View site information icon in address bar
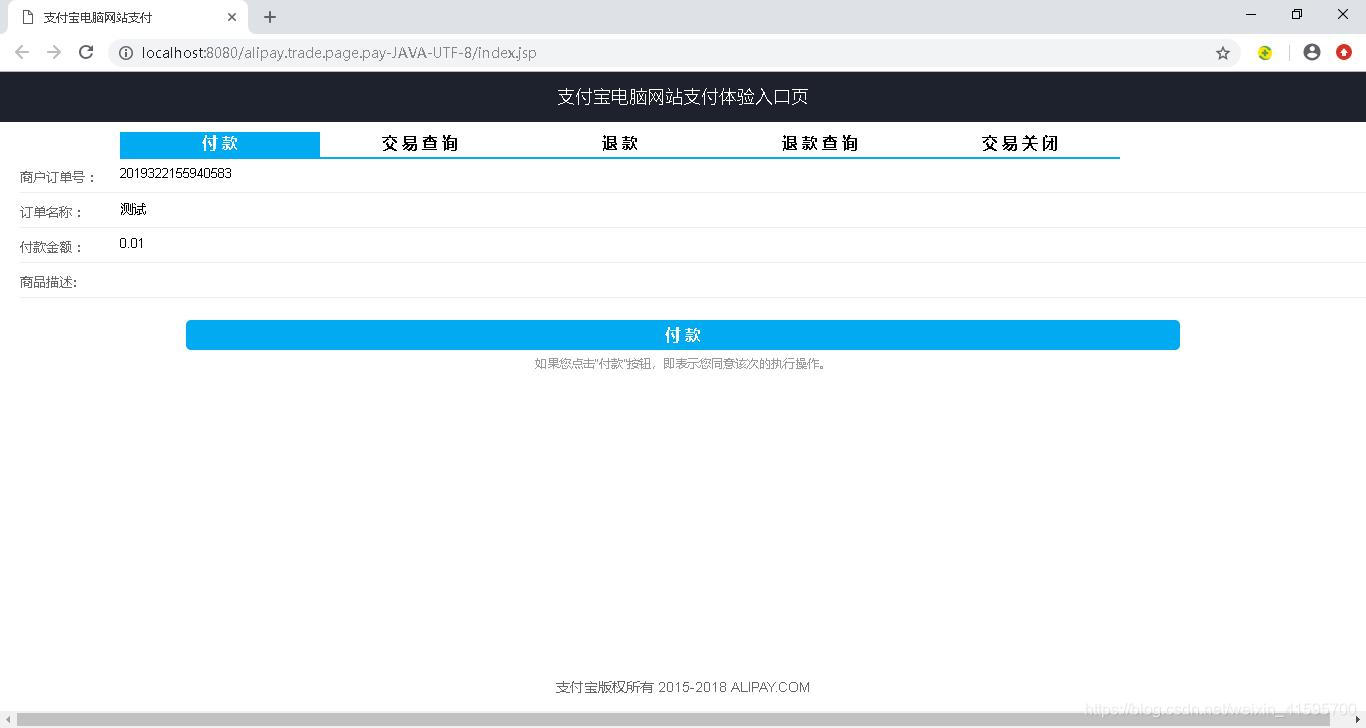Screen dimensions: 1366x728 pyautogui.click(x=126, y=53)
